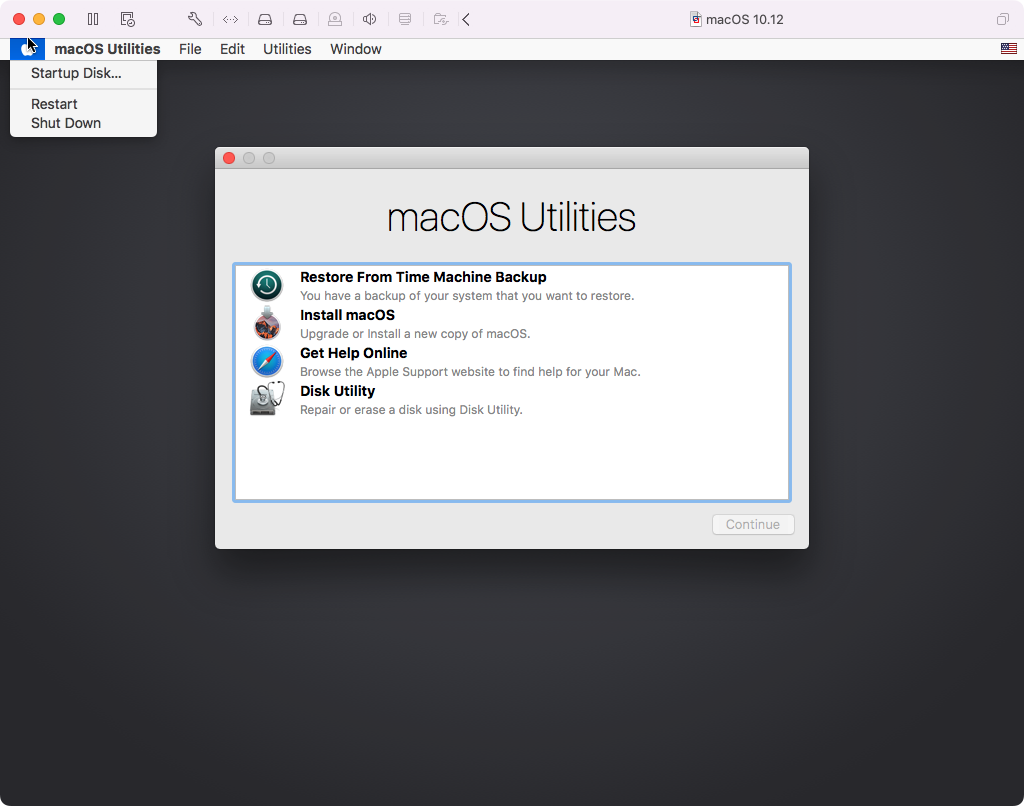Open the Window menu

356,49
